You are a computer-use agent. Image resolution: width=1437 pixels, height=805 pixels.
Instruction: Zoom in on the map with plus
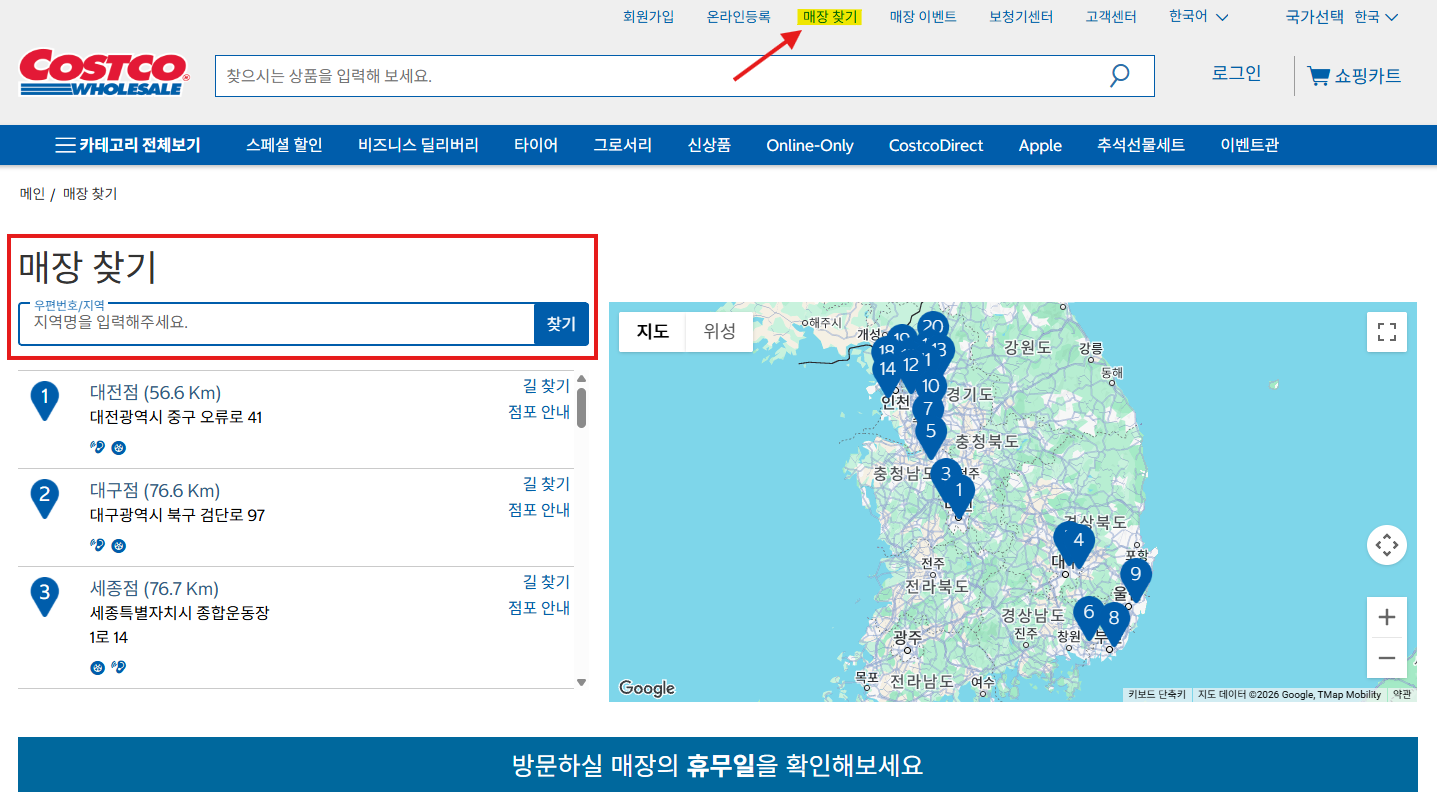1387,617
